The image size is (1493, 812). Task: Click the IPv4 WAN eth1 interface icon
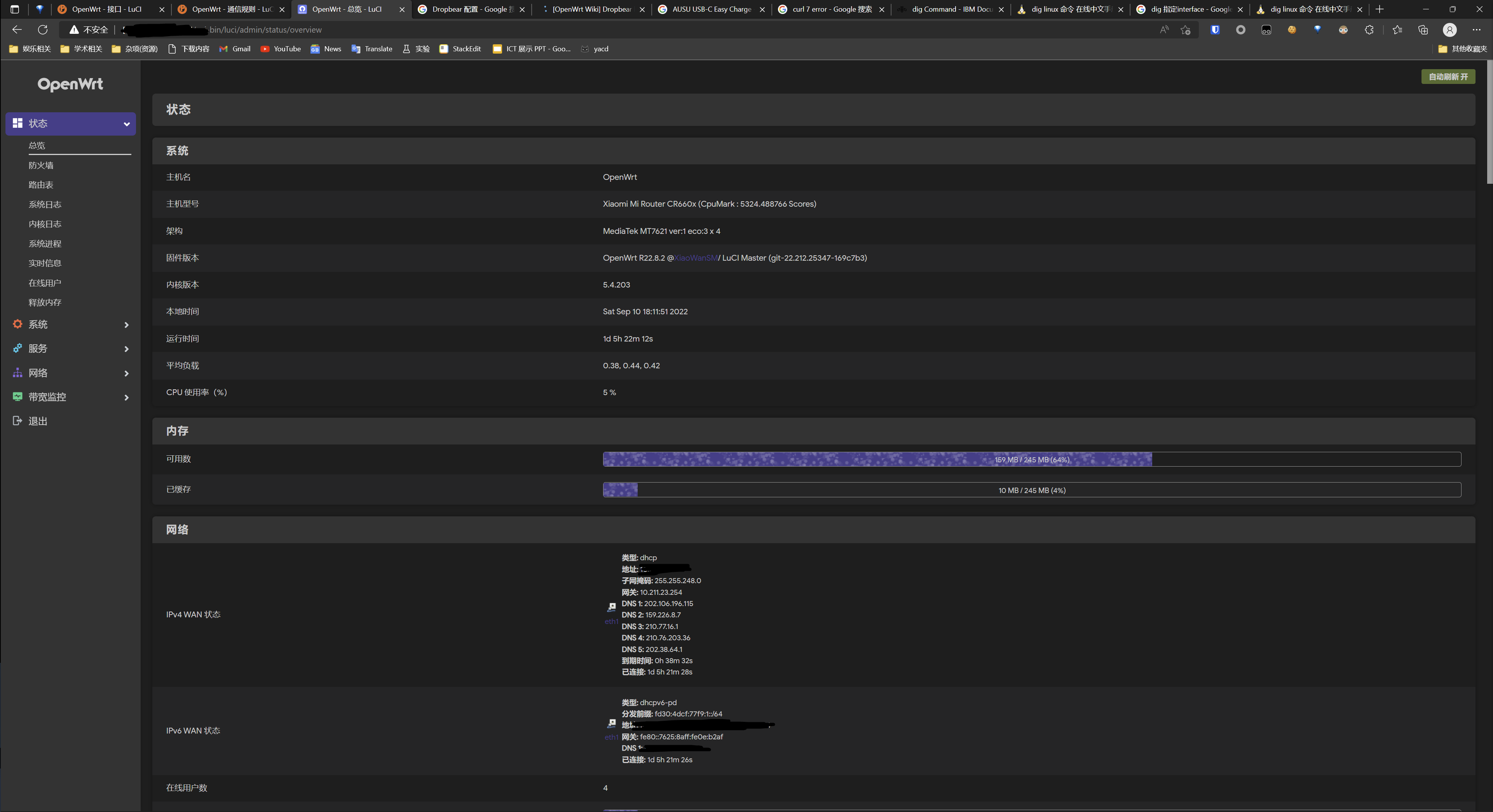(611, 608)
